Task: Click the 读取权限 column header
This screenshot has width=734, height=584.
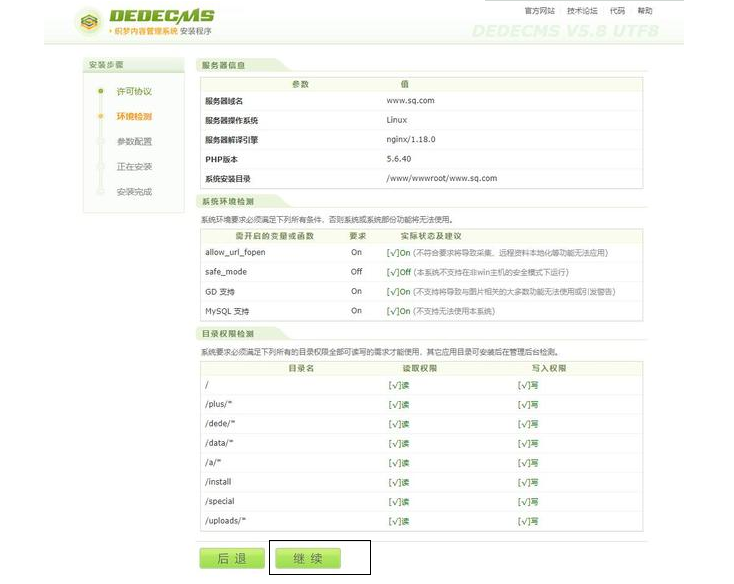Action: [x=420, y=369]
